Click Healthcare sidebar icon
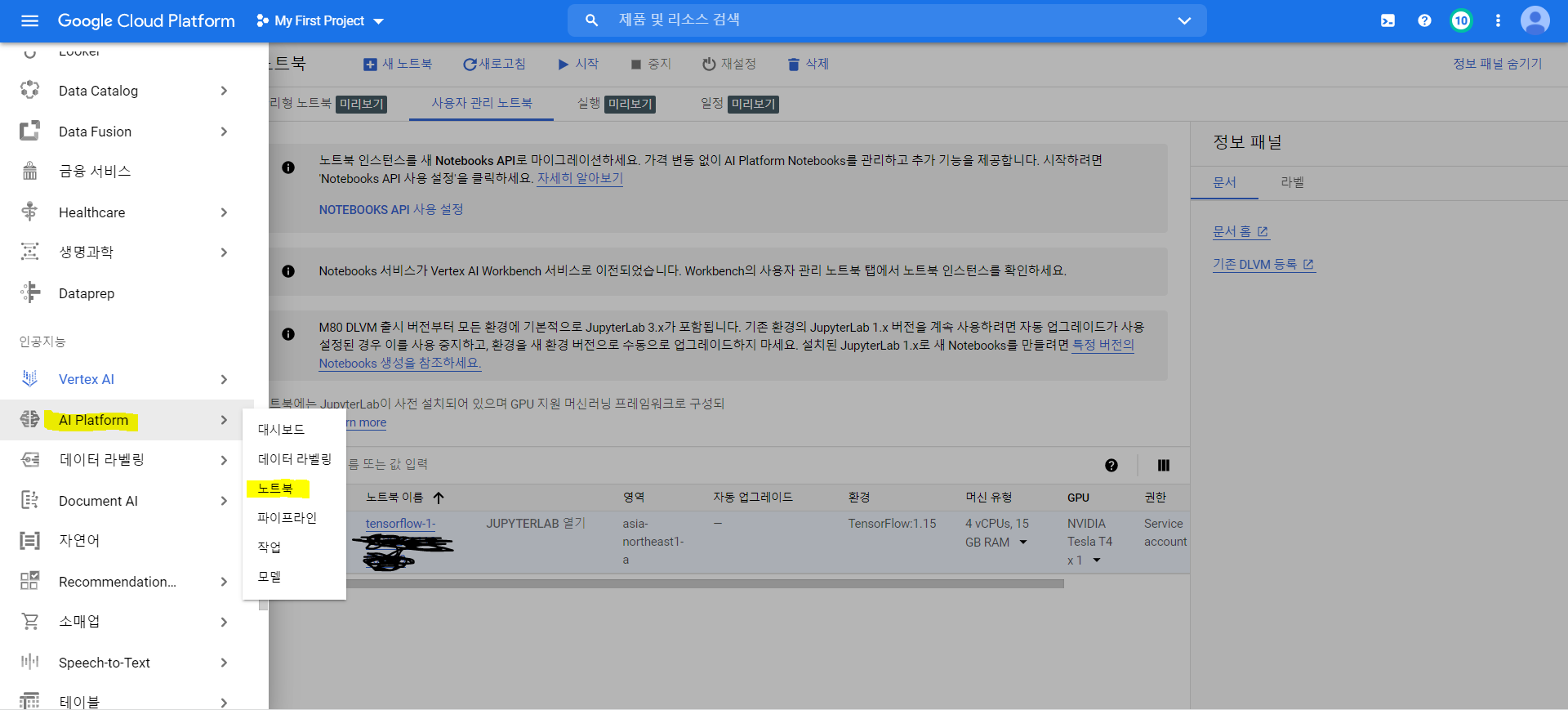1568x710 pixels. 30,212
